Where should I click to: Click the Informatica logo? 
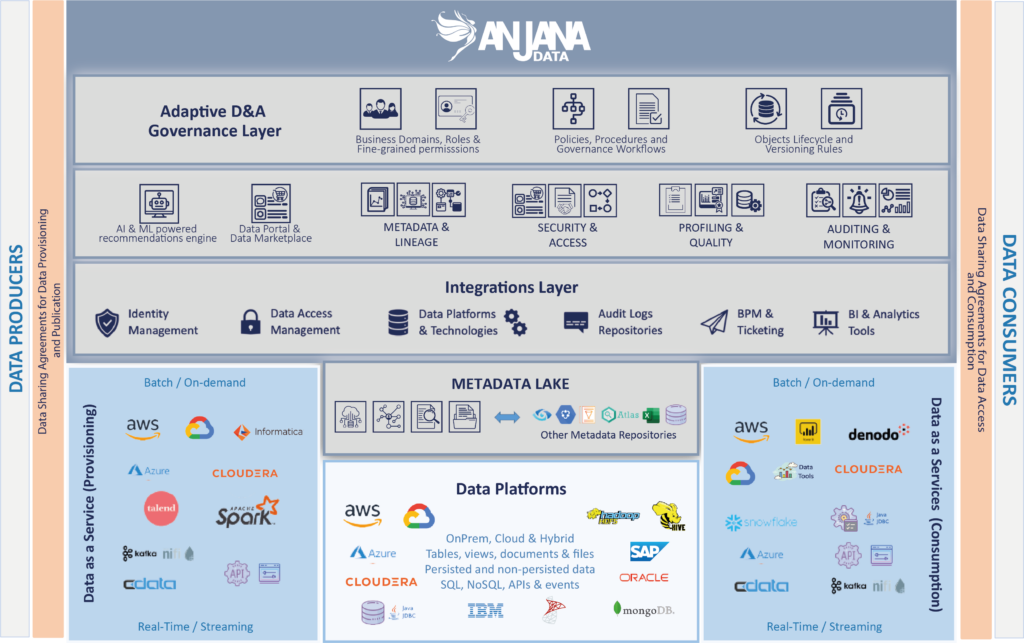pyautogui.click(x=268, y=432)
